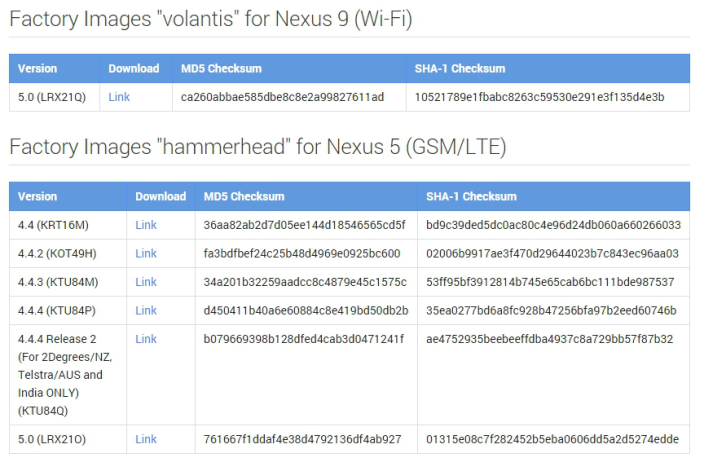The width and height of the screenshot is (704, 462).
Task: Click the SHA-1 checksum for KRT16M row
Action: point(554,225)
